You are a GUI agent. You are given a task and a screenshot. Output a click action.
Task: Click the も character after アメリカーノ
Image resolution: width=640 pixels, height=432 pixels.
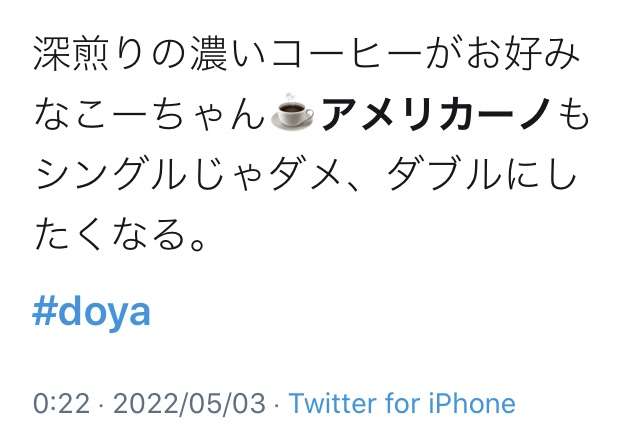(570, 115)
